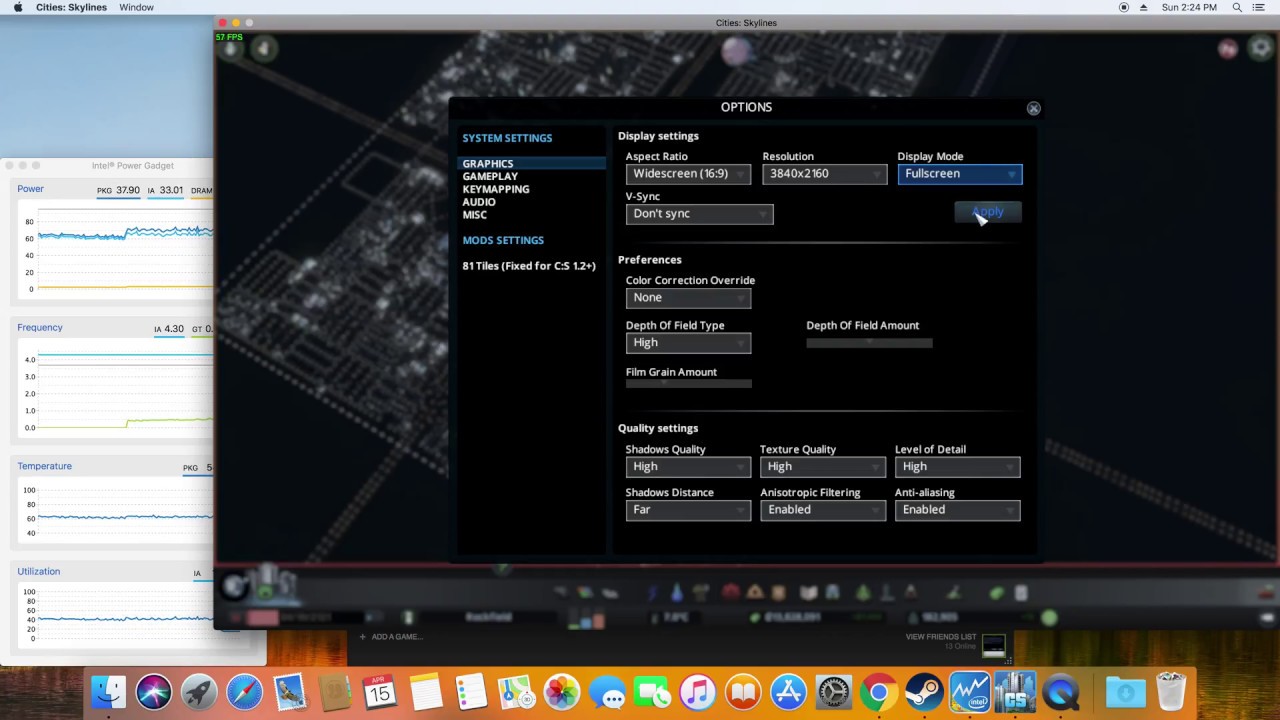Open FaceTime green icon in Dock
This screenshot has height=720, width=1280.
pos(652,692)
